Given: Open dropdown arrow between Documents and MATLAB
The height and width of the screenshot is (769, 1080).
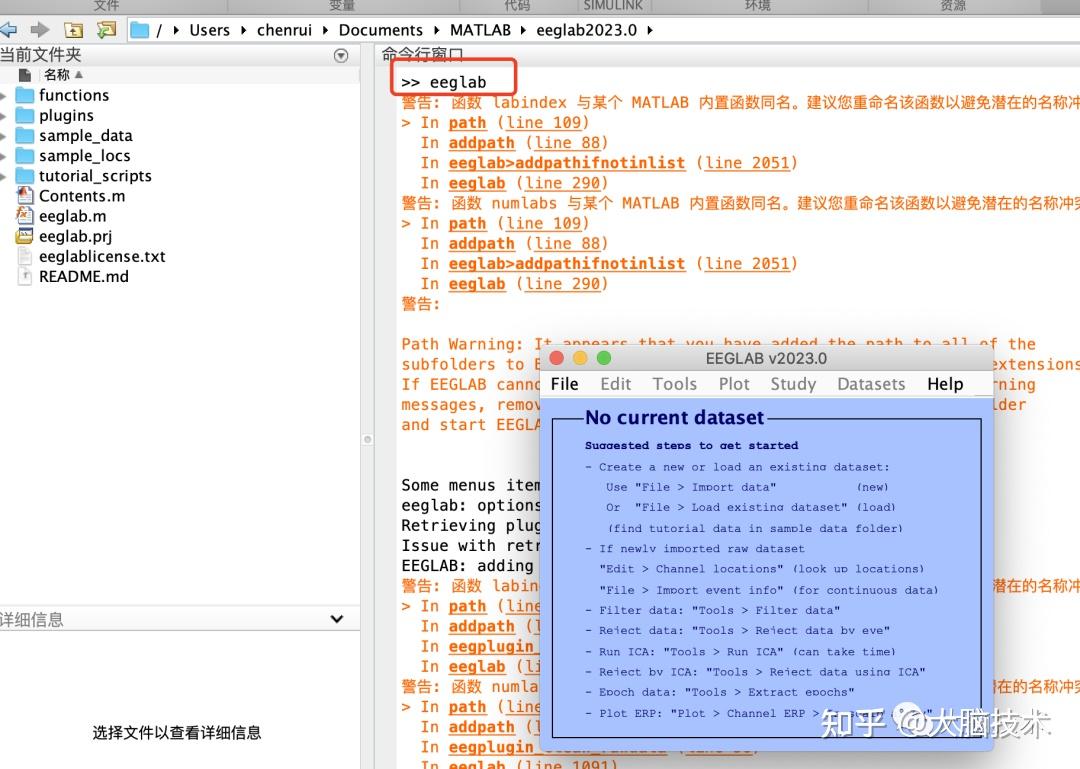Looking at the screenshot, I should coord(437,30).
